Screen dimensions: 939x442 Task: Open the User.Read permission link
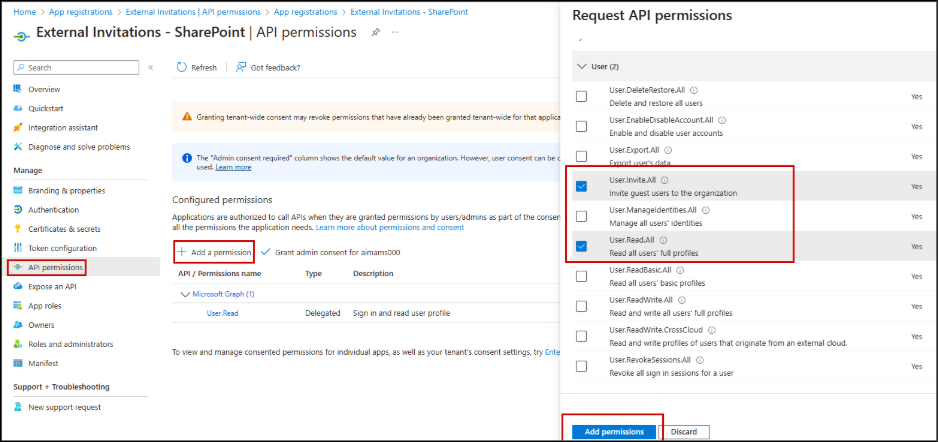click(x=220, y=313)
